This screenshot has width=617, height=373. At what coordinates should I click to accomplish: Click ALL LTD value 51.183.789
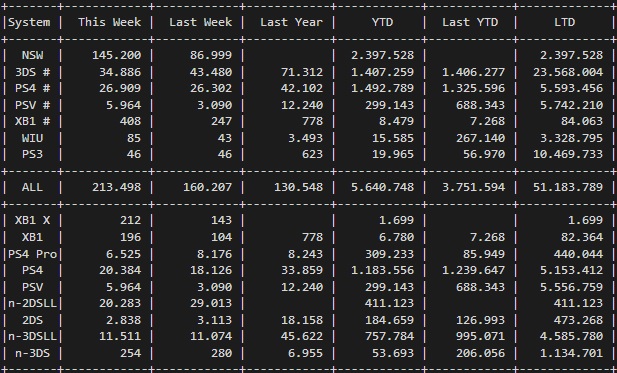point(568,187)
